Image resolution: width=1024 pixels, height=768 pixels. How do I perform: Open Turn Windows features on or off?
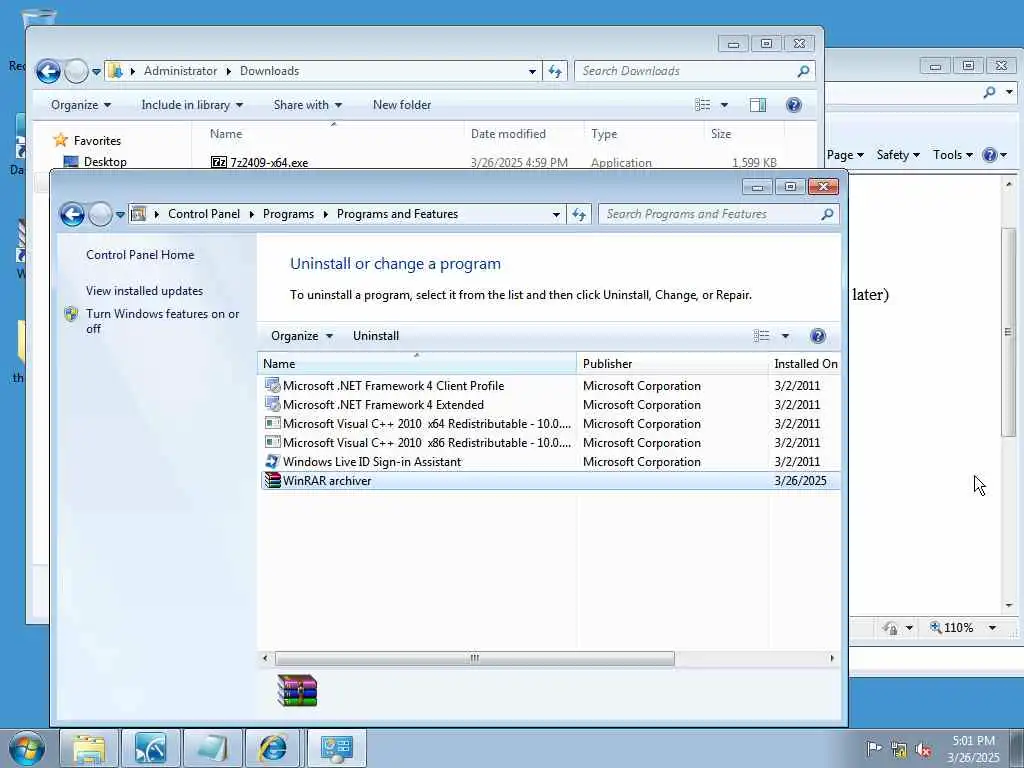pyautogui.click(x=163, y=321)
